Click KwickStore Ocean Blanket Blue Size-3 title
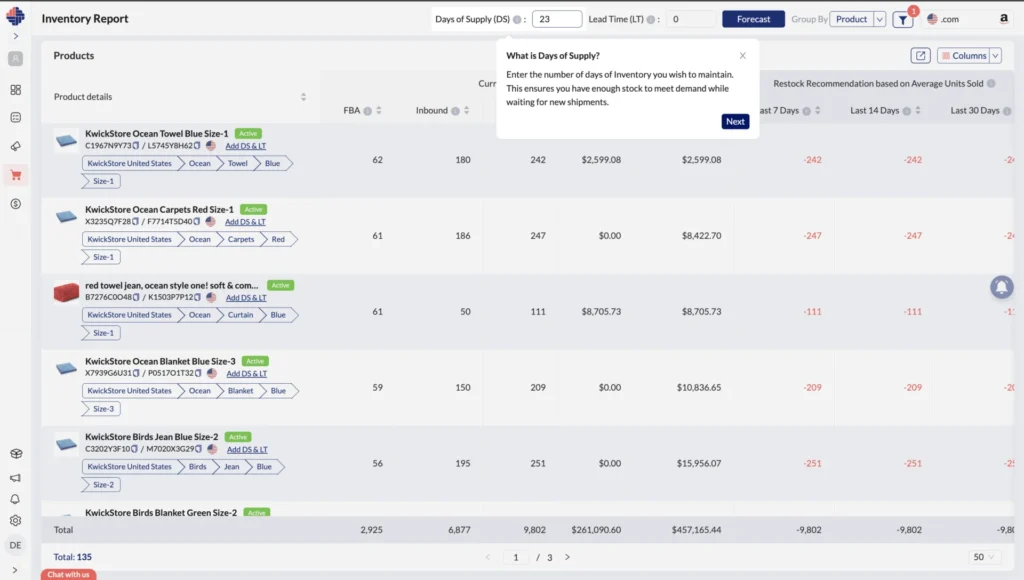Screen dimensions: 1024x580 [160, 361]
